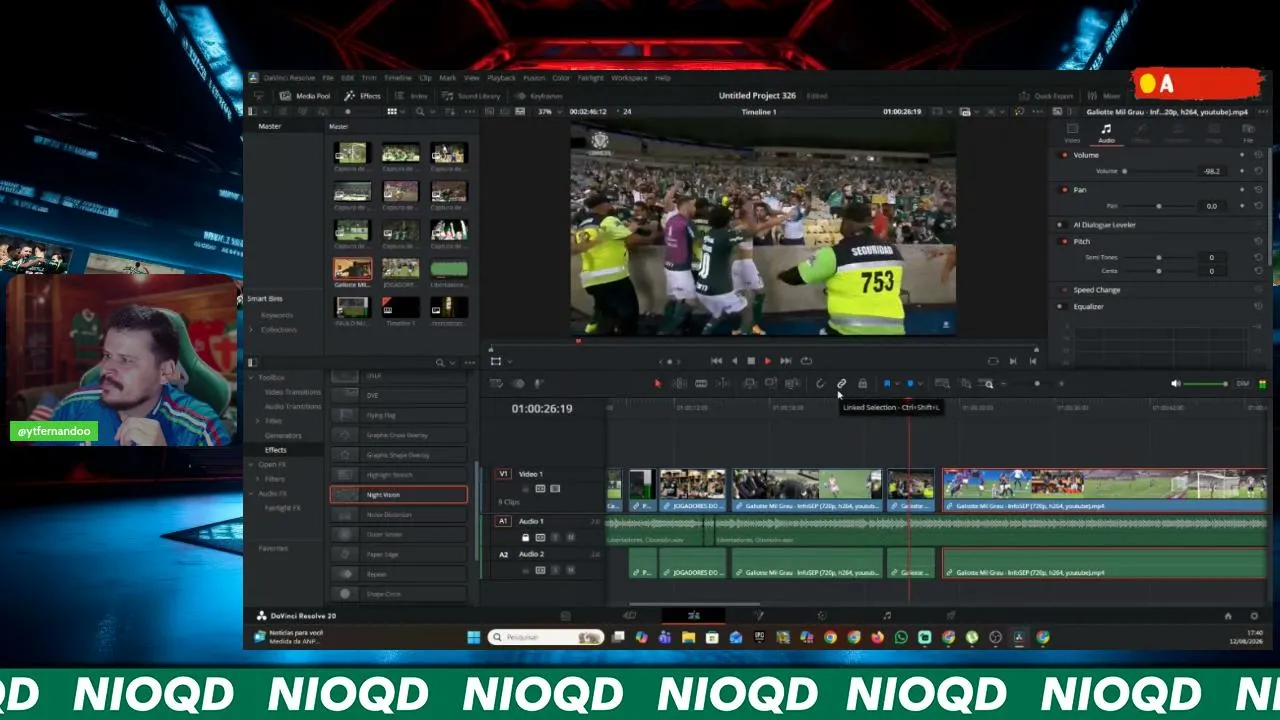Activate the Trim Edit Mode tool
This screenshot has width=1280, height=720.
679,384
